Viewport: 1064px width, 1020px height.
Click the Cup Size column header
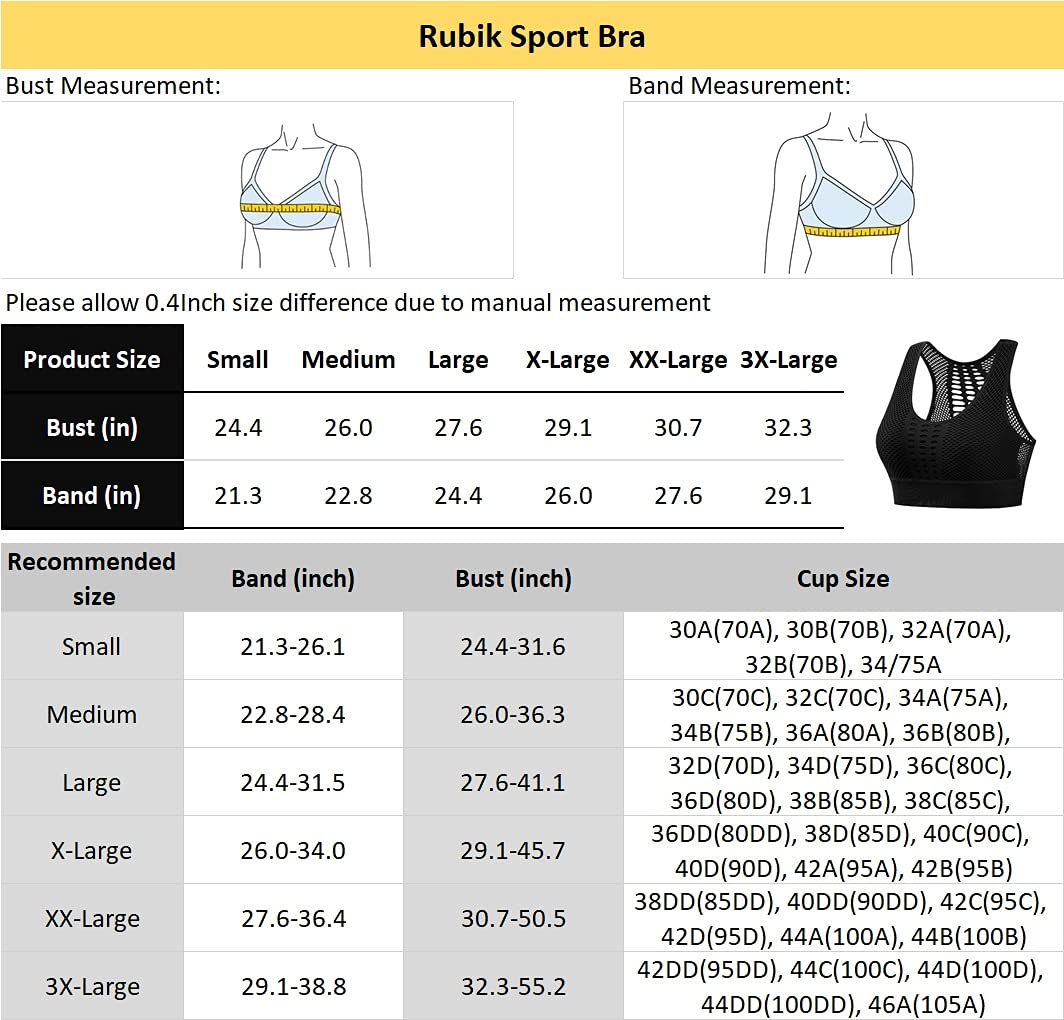pos(842,578)
